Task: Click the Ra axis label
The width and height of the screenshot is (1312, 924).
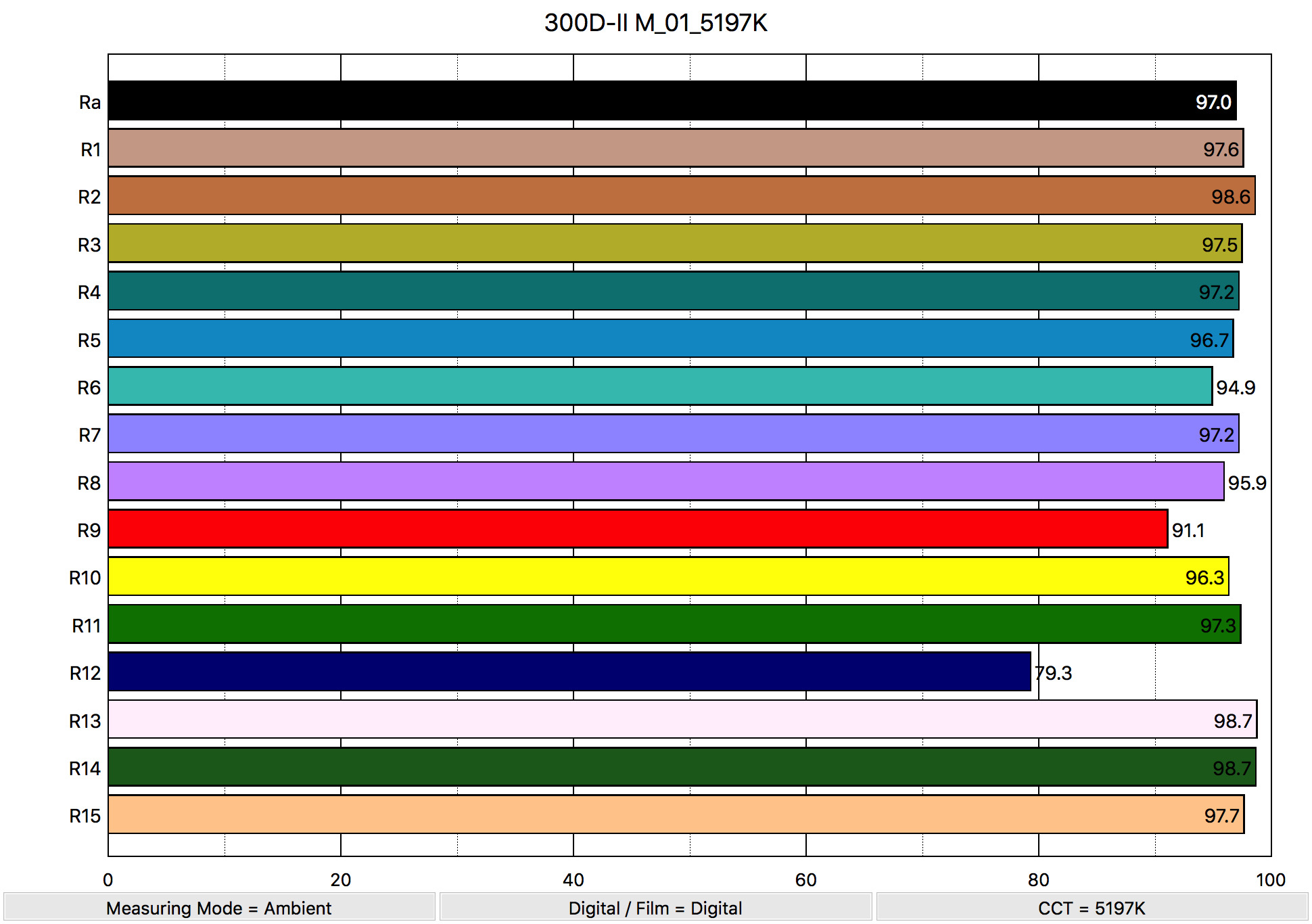Action: pos(89,102)
